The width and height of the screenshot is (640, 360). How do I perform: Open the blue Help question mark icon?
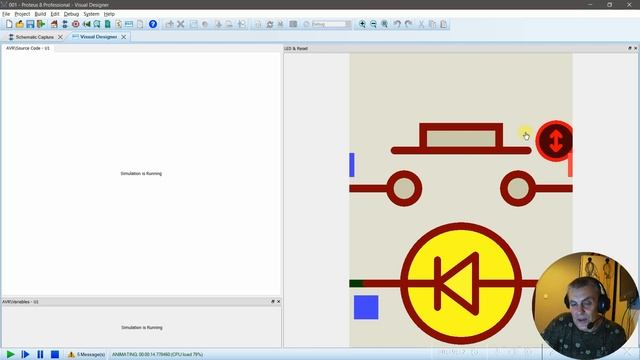[x=153, y=24]
